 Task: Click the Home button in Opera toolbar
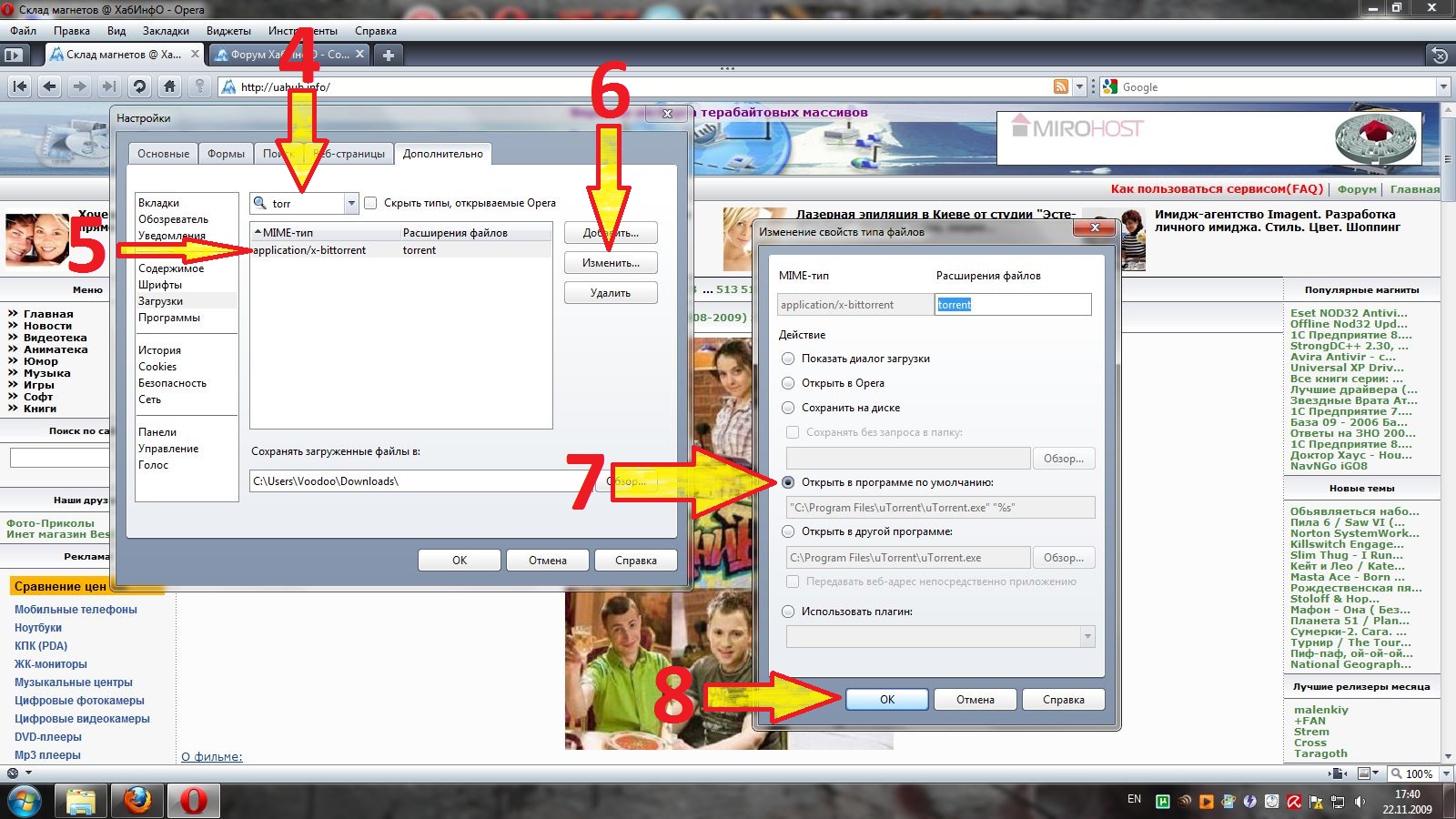coord(169,86)
